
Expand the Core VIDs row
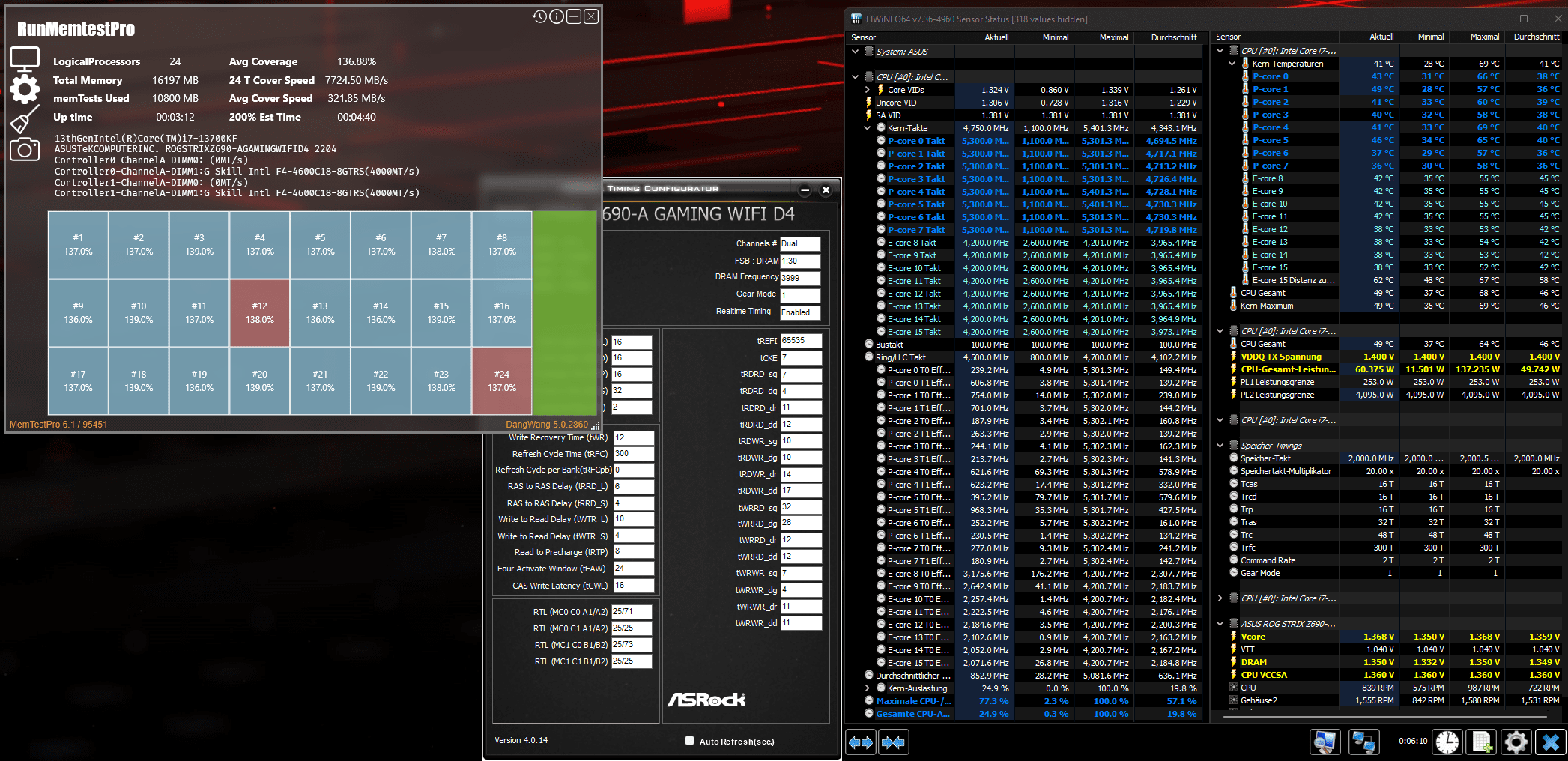(868, 90)
